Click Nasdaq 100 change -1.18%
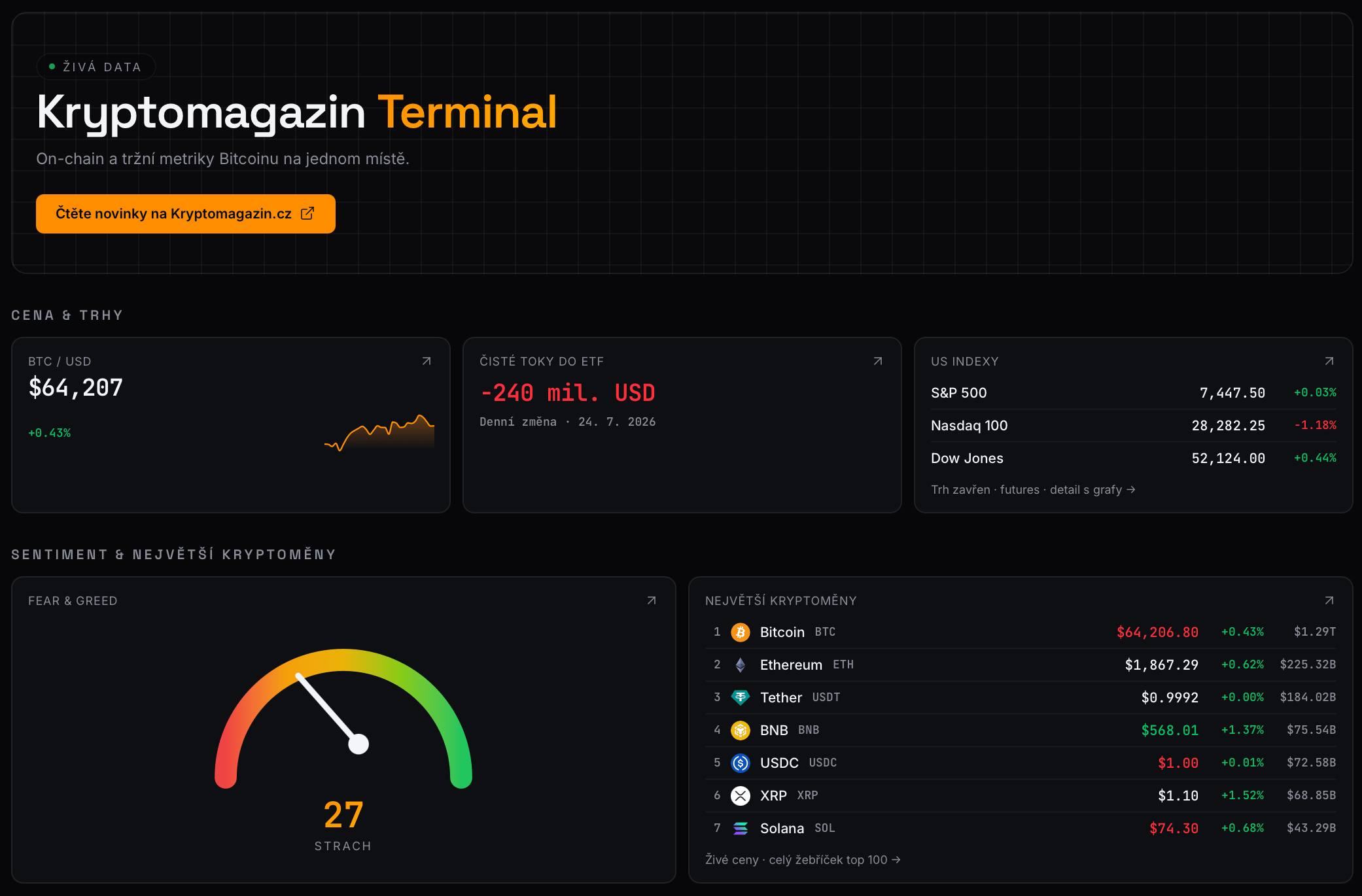1362x896 pixels. [x=1315, y=425]
